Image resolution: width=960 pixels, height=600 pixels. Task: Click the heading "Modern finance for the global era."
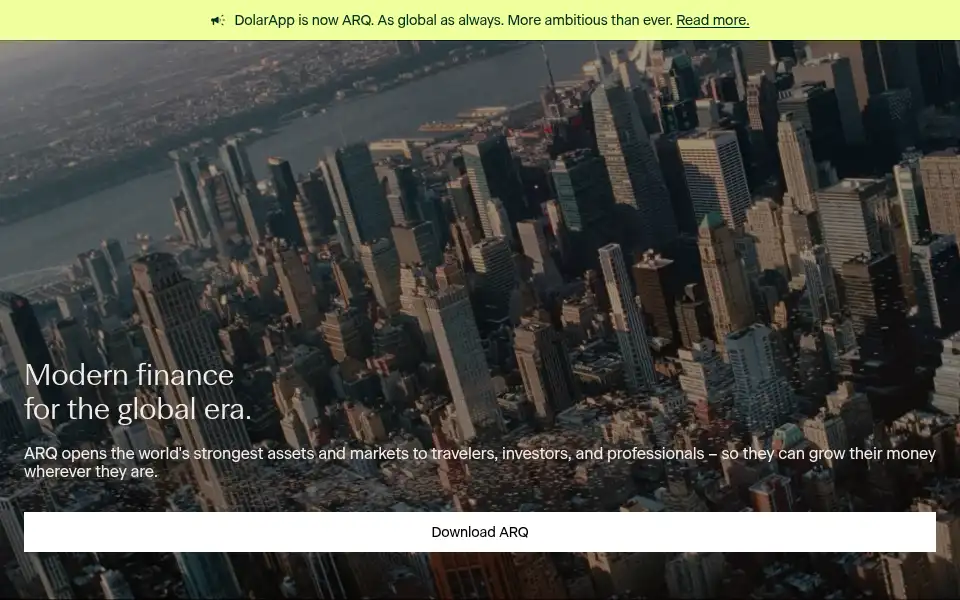[138, 392]
